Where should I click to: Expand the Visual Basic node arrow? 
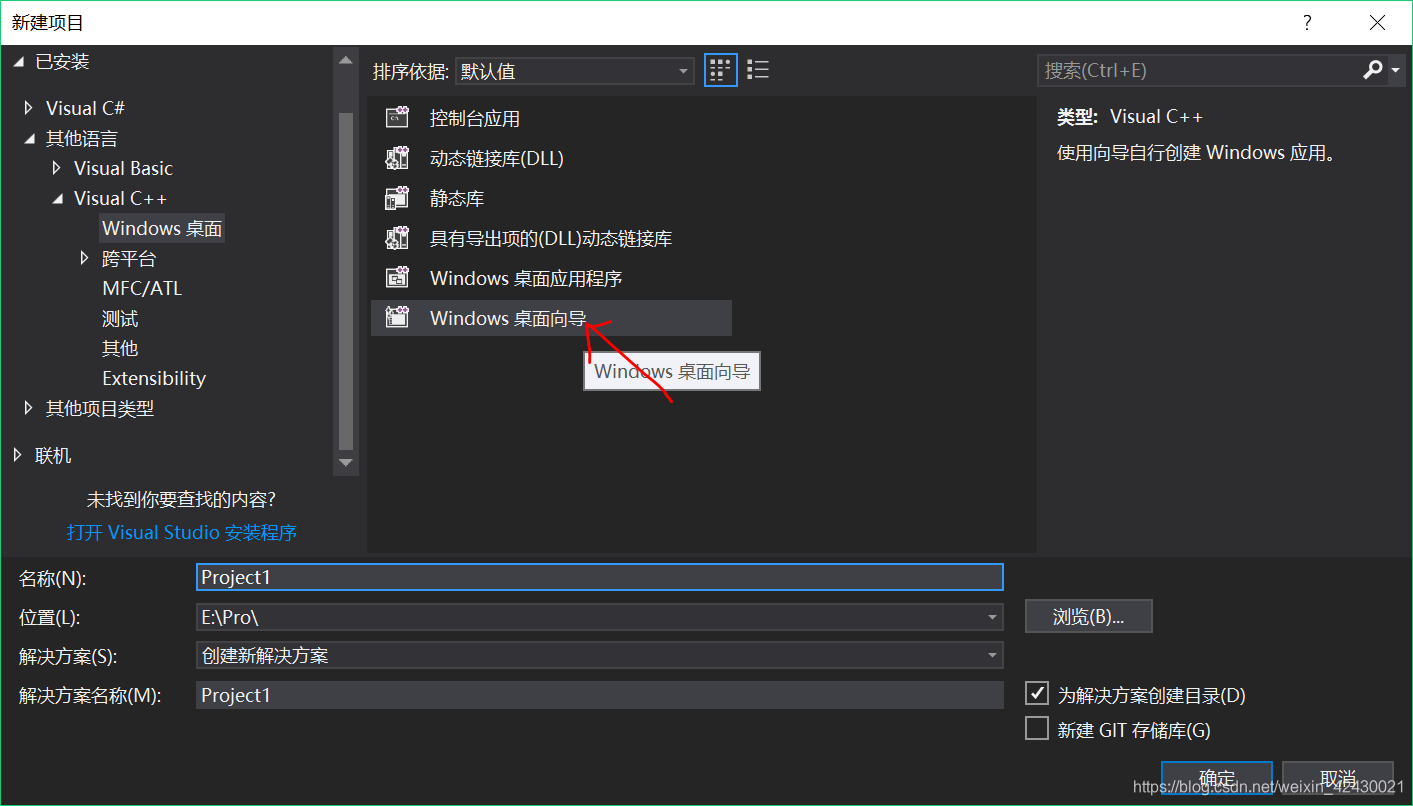click(x=56, y=167)
